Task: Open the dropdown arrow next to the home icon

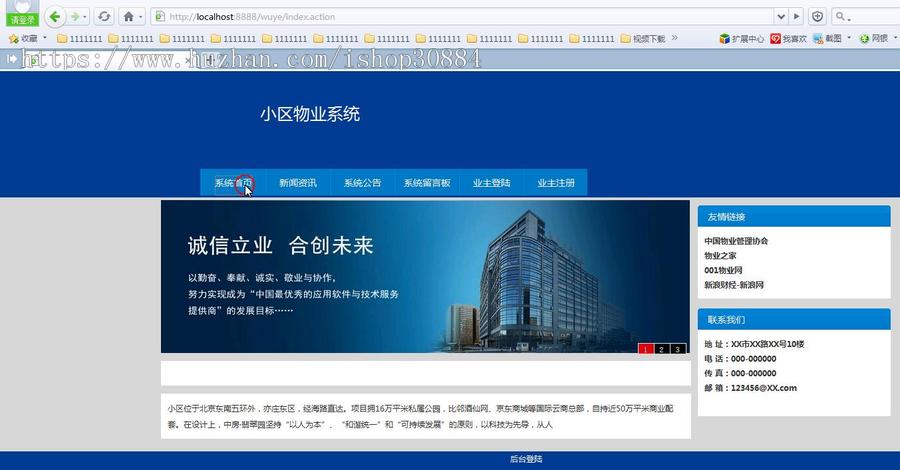Action: tap(140, 17)
